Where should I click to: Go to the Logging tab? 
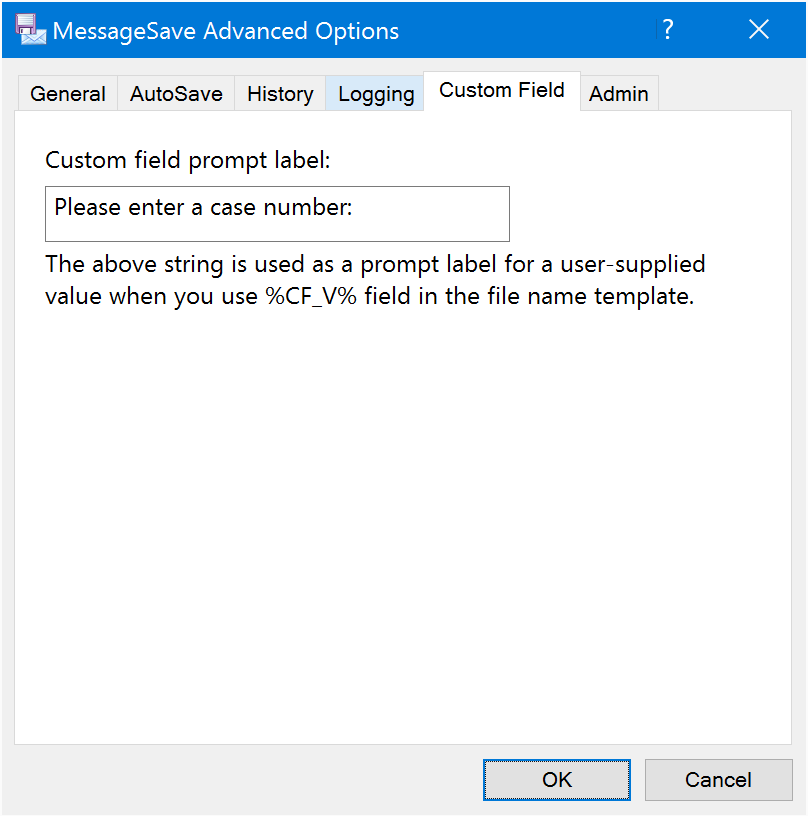coord(376,94)
